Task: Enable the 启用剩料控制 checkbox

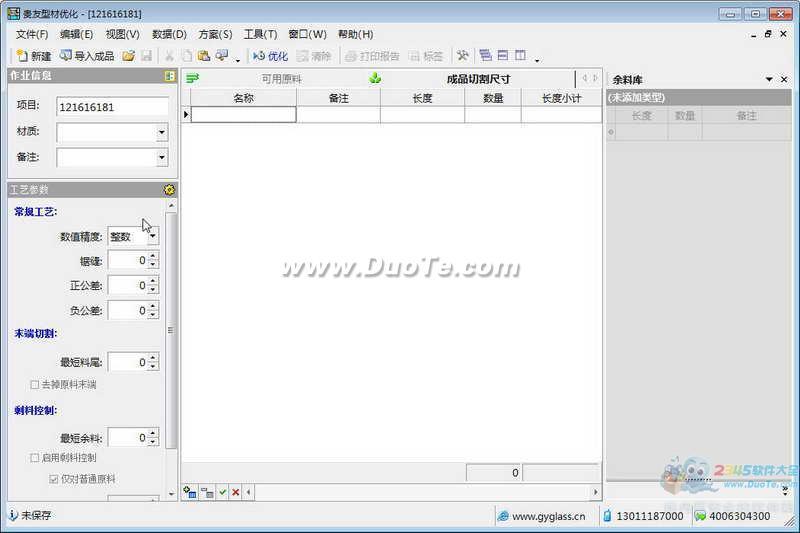Action: click(x=35, y=458)
